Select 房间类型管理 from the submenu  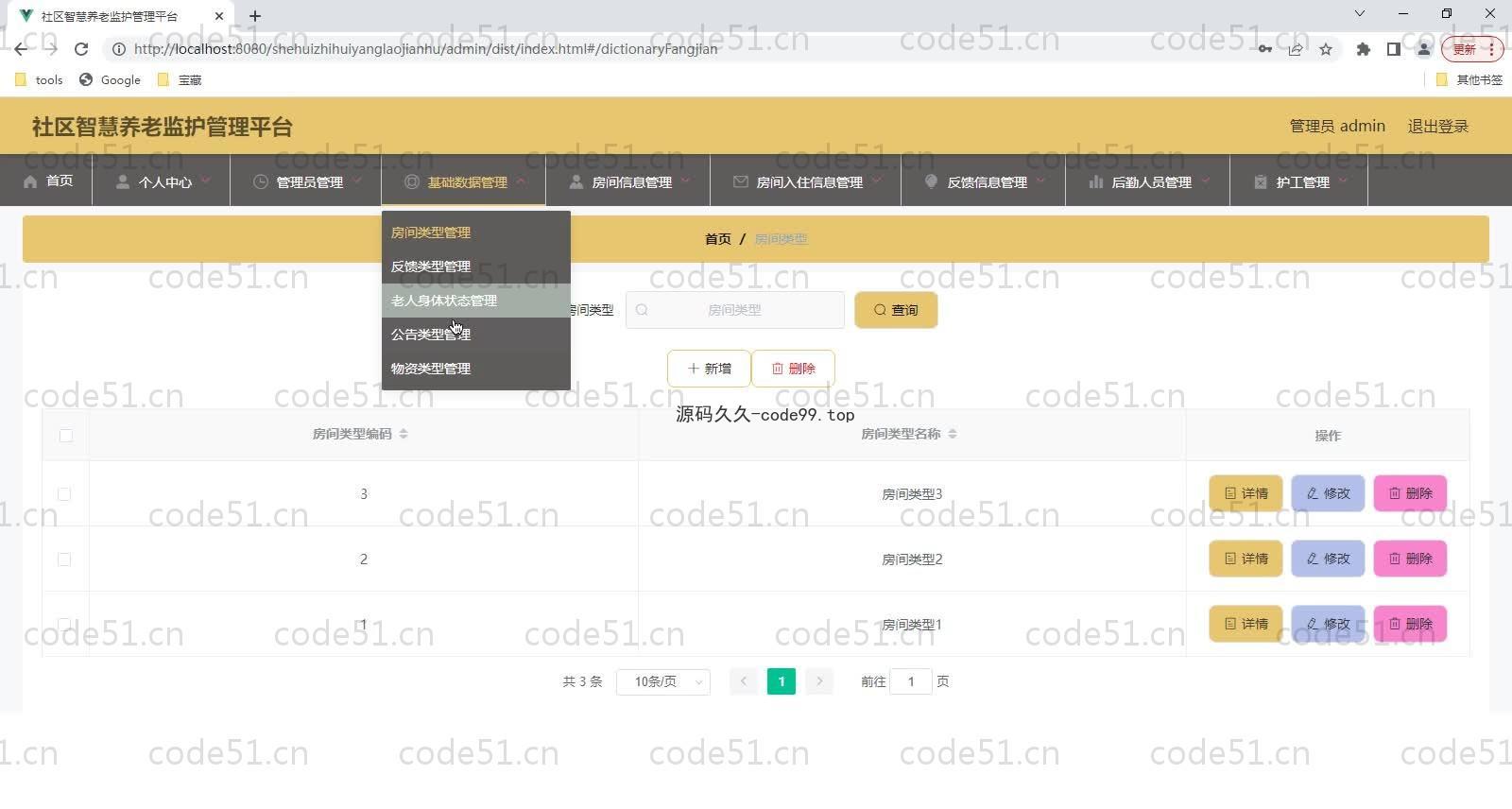click(476, 232)
